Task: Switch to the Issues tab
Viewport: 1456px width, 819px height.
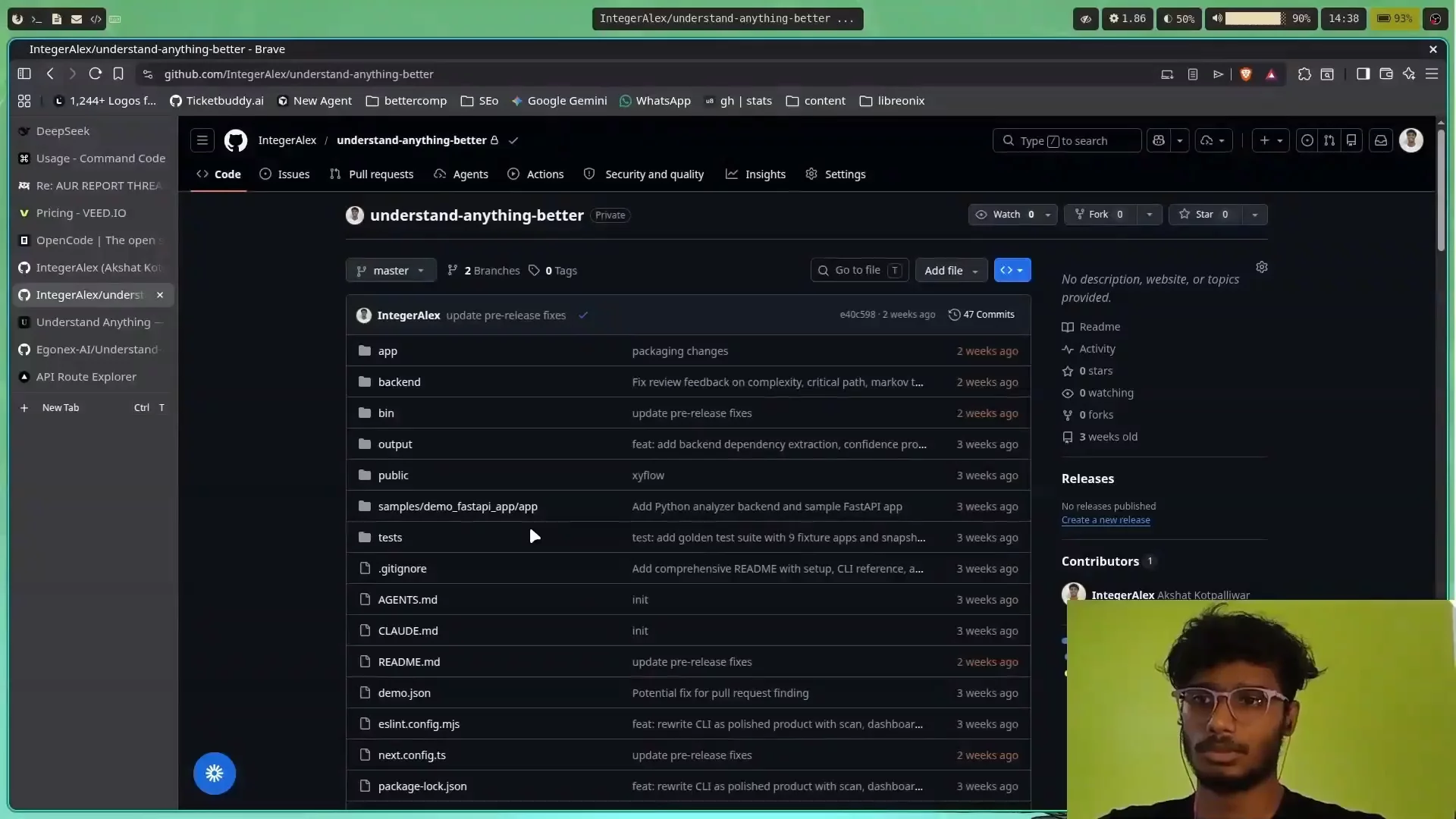Action: (285, 174)
